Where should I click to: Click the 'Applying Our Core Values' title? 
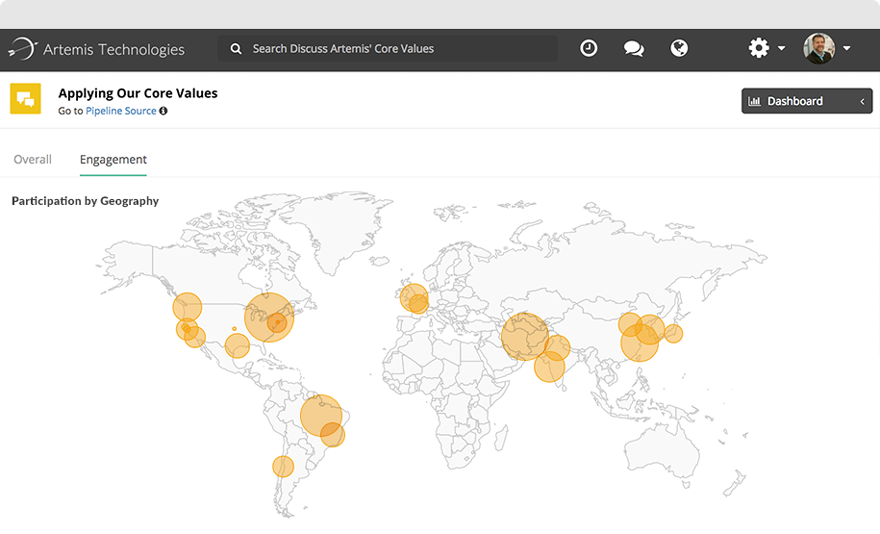point(138,93)
